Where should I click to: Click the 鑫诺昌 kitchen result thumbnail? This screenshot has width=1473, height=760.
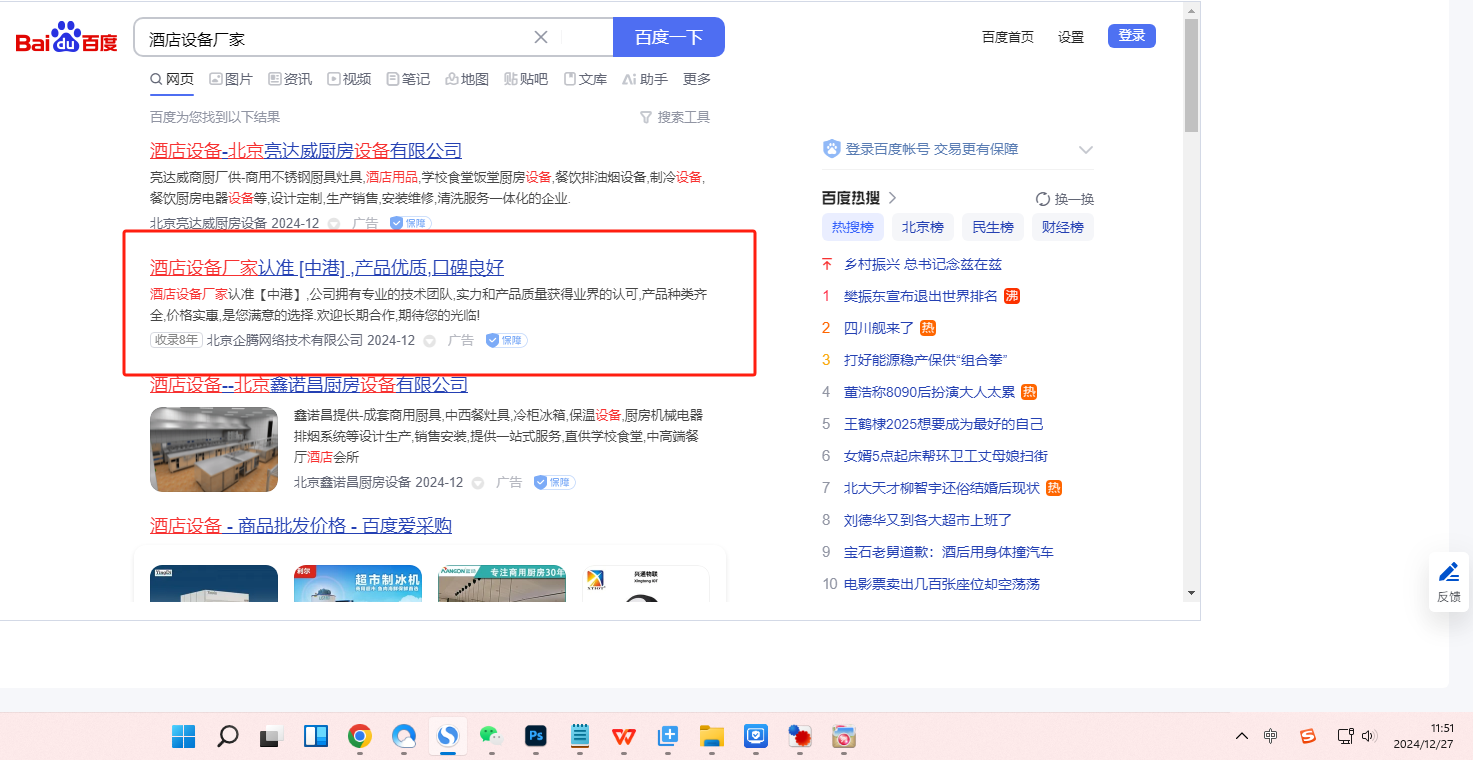(214, 449)
